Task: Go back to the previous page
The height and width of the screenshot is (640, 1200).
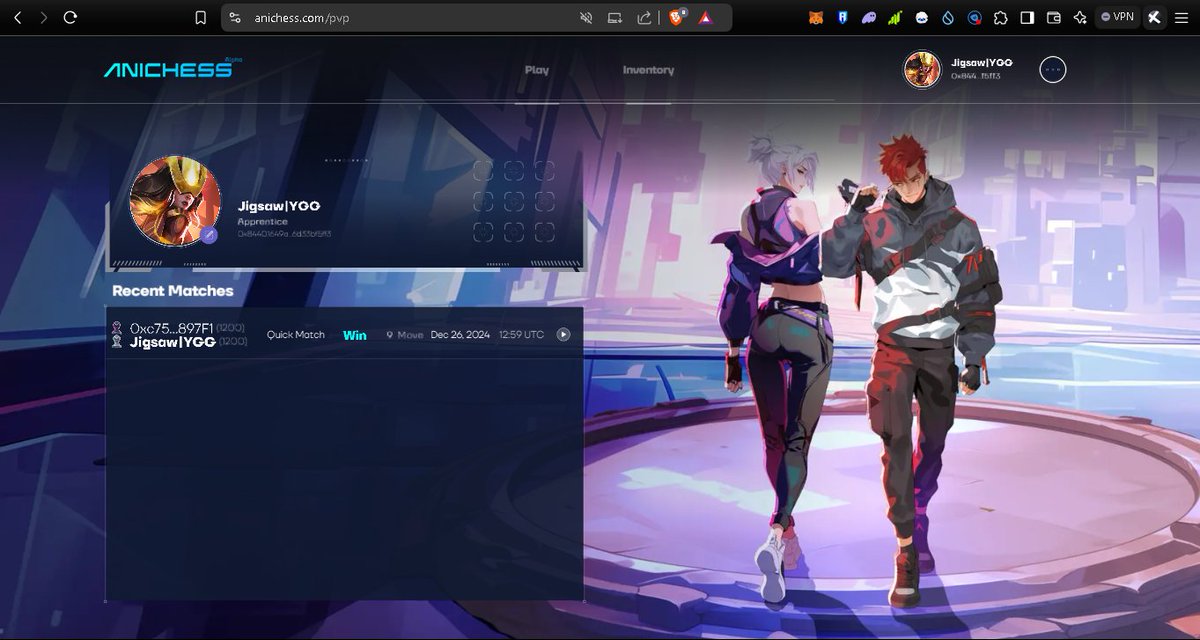Action: pos(17,17)
